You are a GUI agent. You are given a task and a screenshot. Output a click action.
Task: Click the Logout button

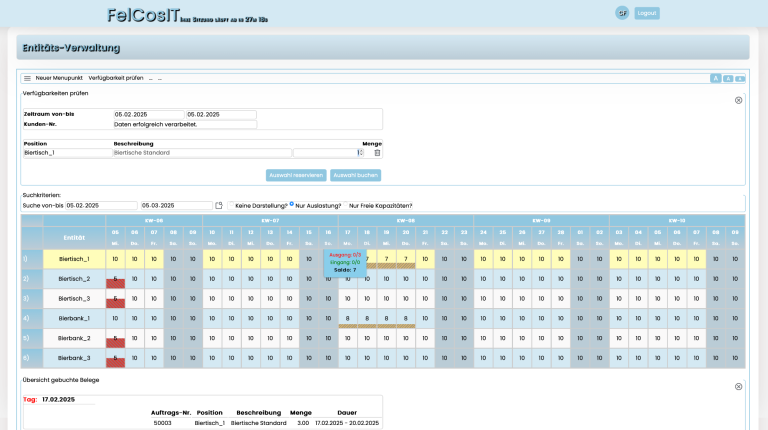point(647,13)
